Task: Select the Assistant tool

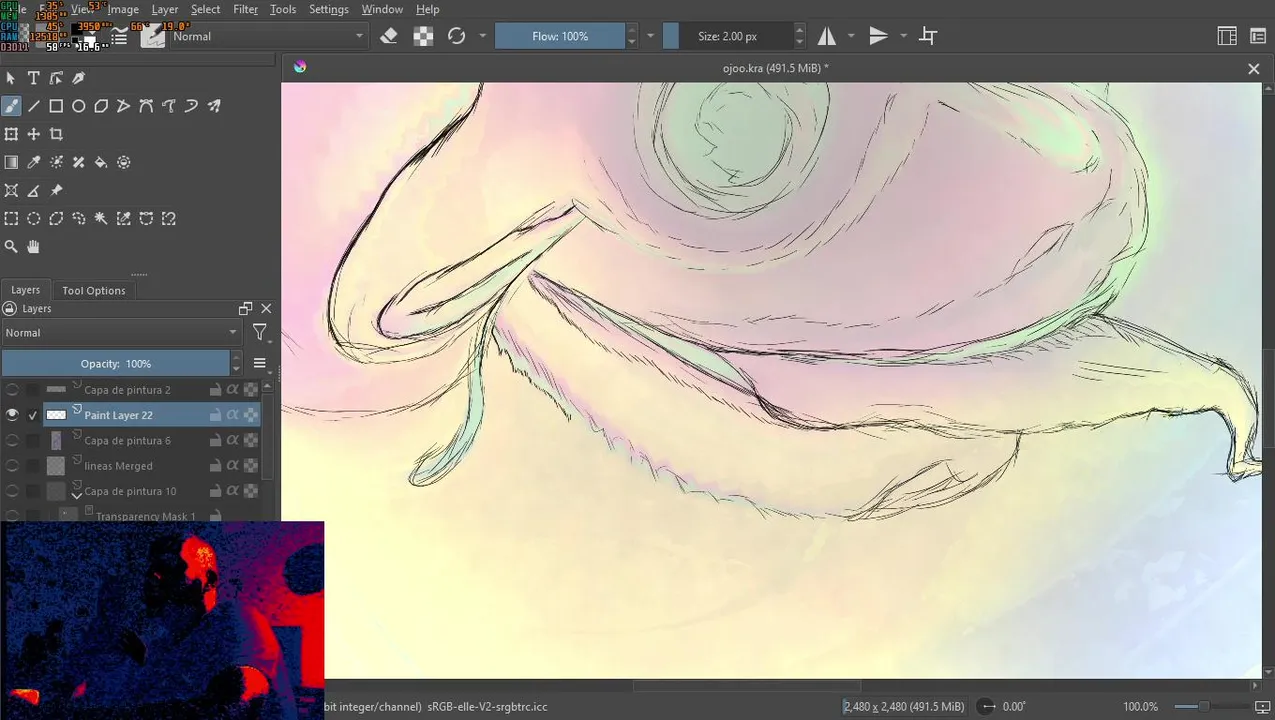Action: (11, 190)
